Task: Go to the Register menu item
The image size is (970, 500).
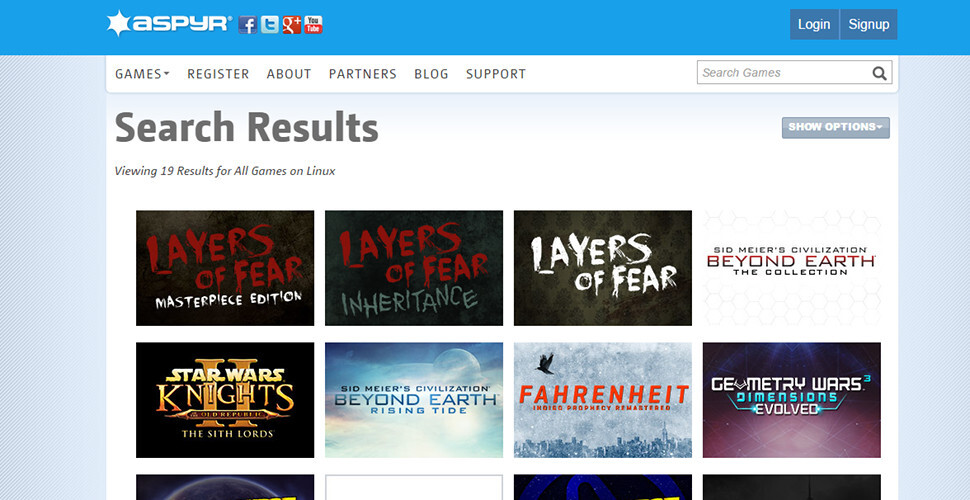Action: click(218, 74)
